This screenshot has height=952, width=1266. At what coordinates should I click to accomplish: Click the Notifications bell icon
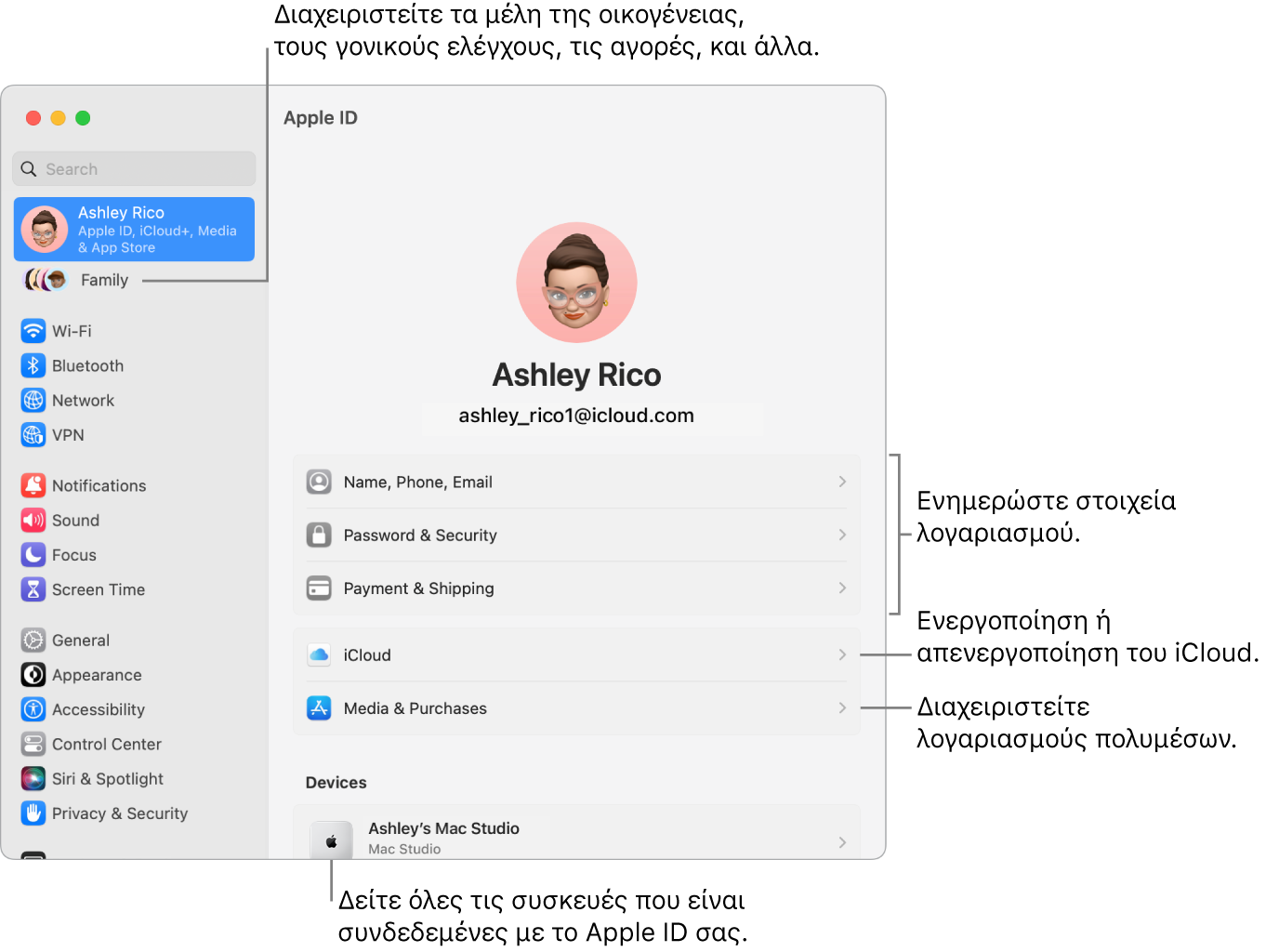[x=33, y=484]
